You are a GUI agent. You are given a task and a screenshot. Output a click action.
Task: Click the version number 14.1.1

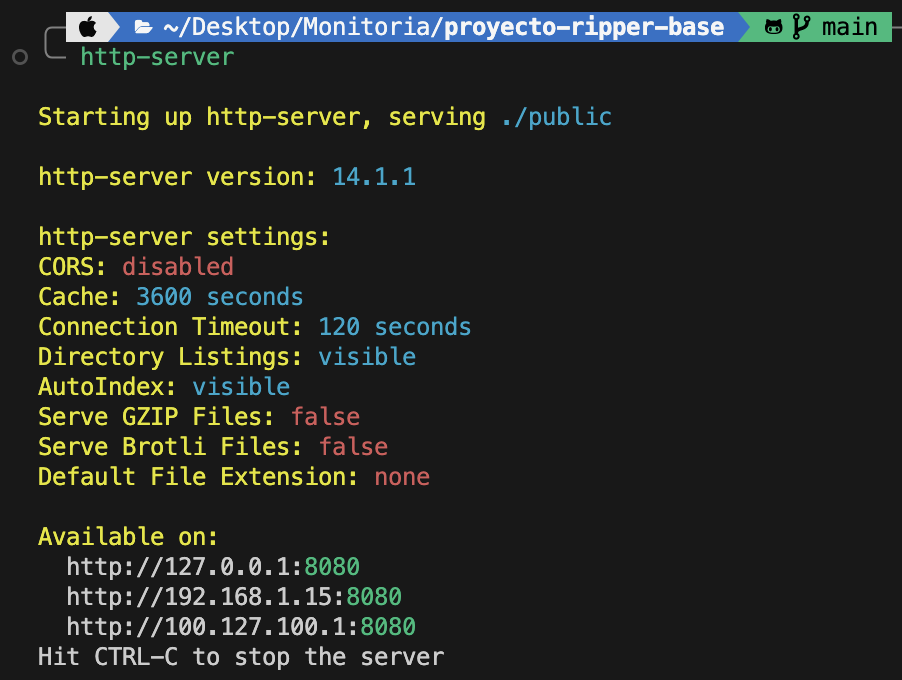point(374,177)
